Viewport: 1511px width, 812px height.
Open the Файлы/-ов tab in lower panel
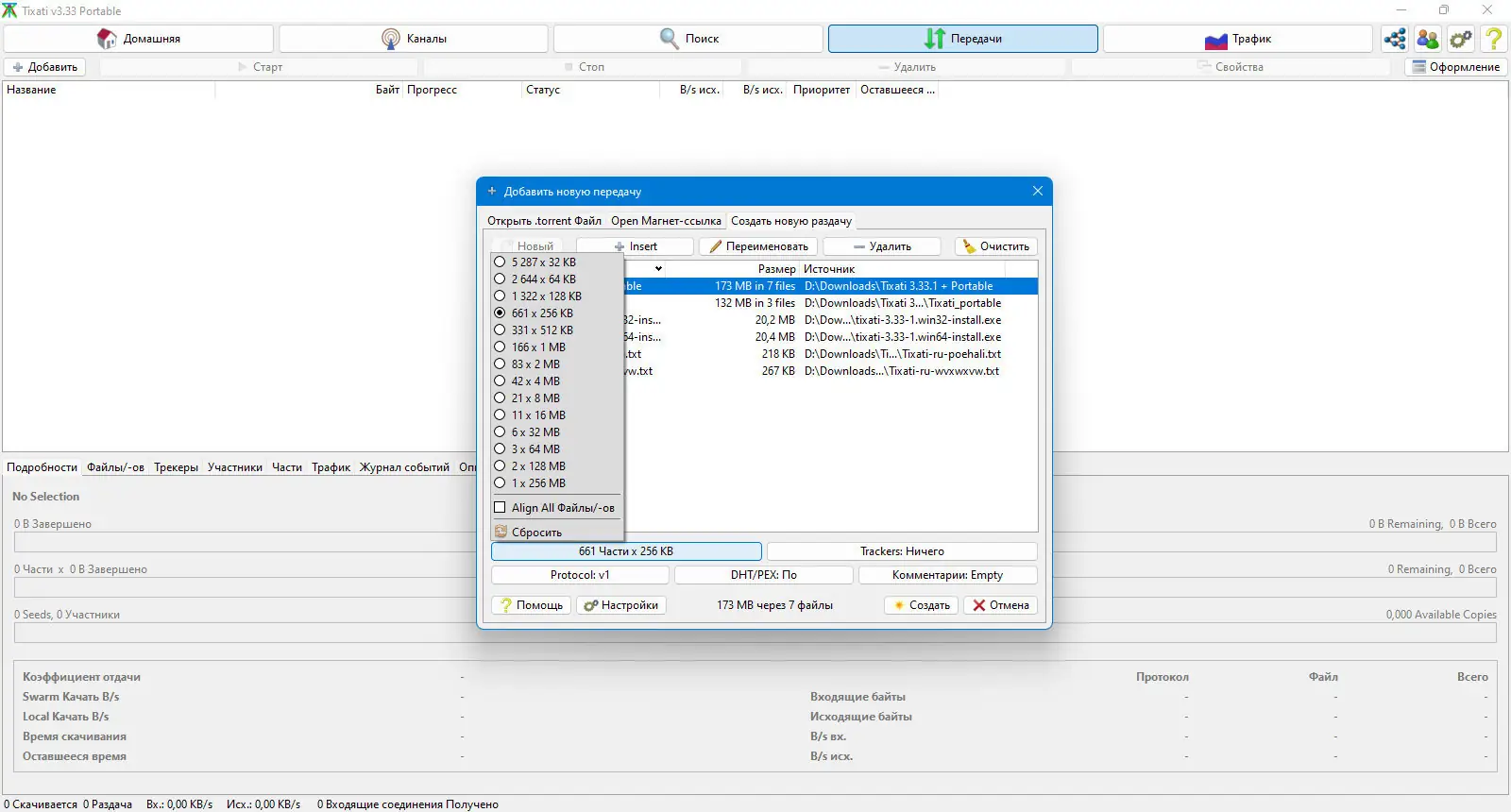(x=116, y=467)
